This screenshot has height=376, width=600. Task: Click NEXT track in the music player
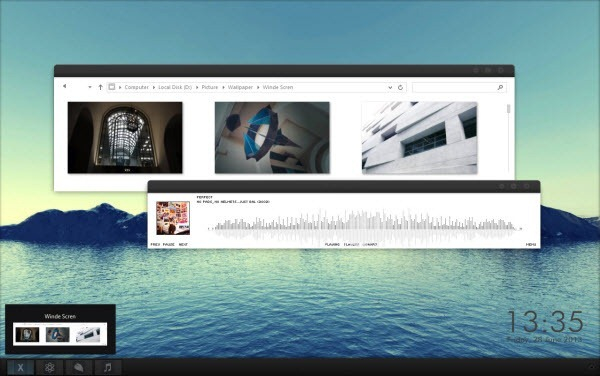click(x=183, y=244)
